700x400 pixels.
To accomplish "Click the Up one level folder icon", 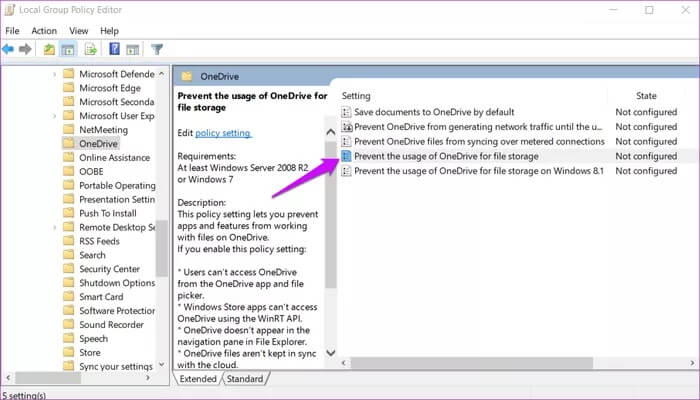I will 49,49.
